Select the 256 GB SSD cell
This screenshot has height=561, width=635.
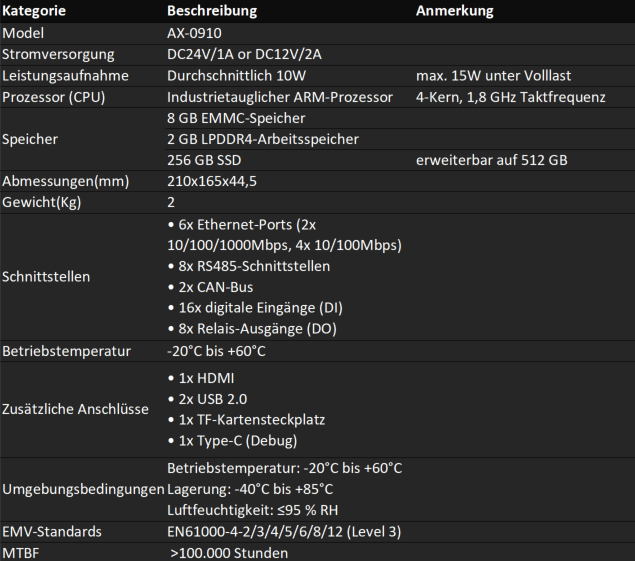pos(204,160)
